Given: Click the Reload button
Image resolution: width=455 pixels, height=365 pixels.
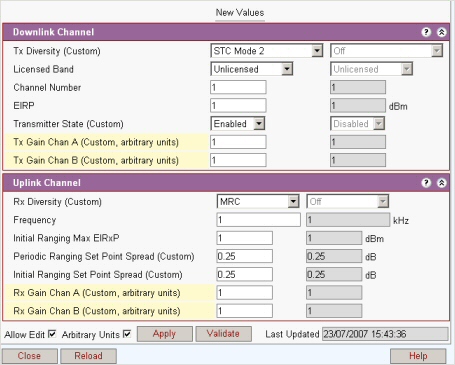Looking at the screenshot, I should (88, 356).
